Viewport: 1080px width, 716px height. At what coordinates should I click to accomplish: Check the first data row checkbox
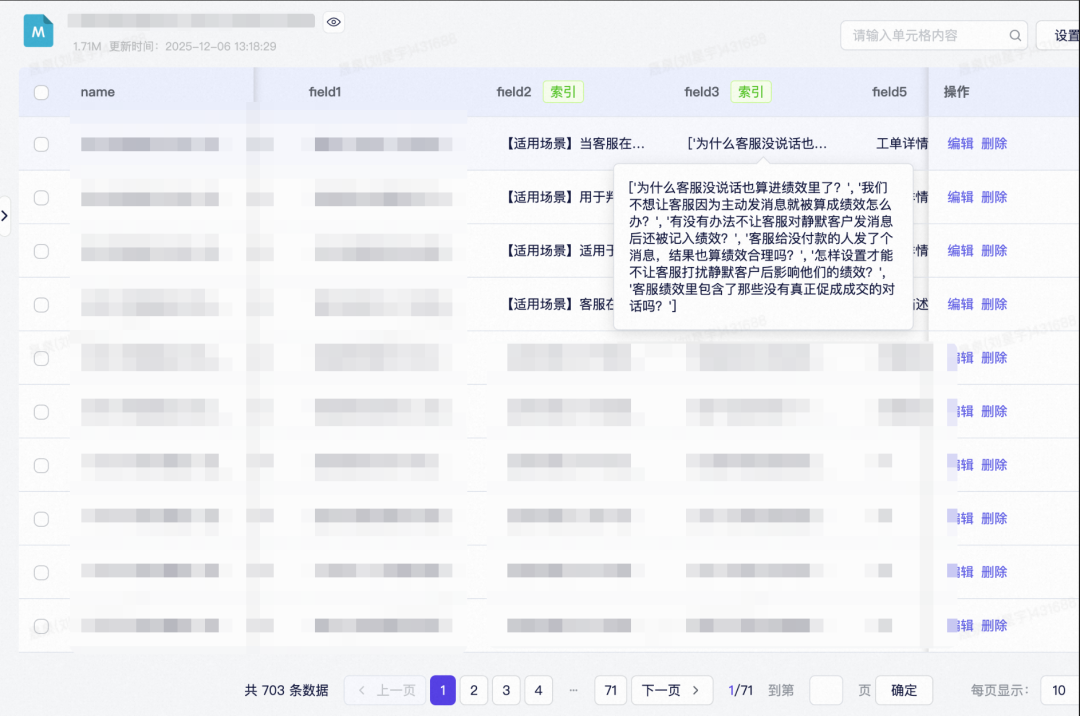coord(41,143)
